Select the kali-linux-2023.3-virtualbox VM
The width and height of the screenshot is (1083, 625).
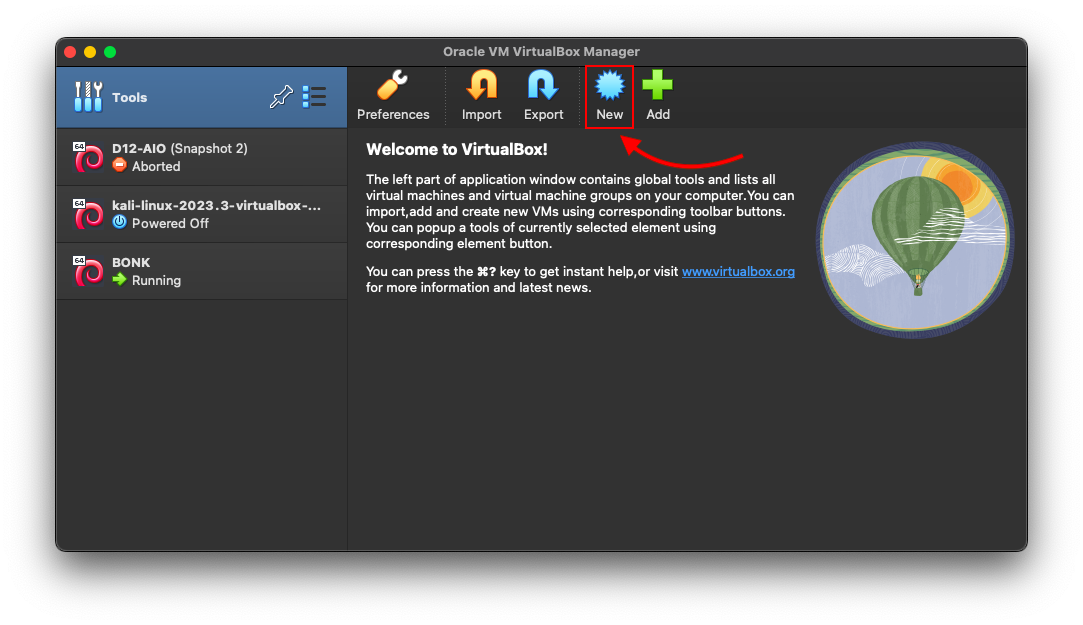point(202,214)
